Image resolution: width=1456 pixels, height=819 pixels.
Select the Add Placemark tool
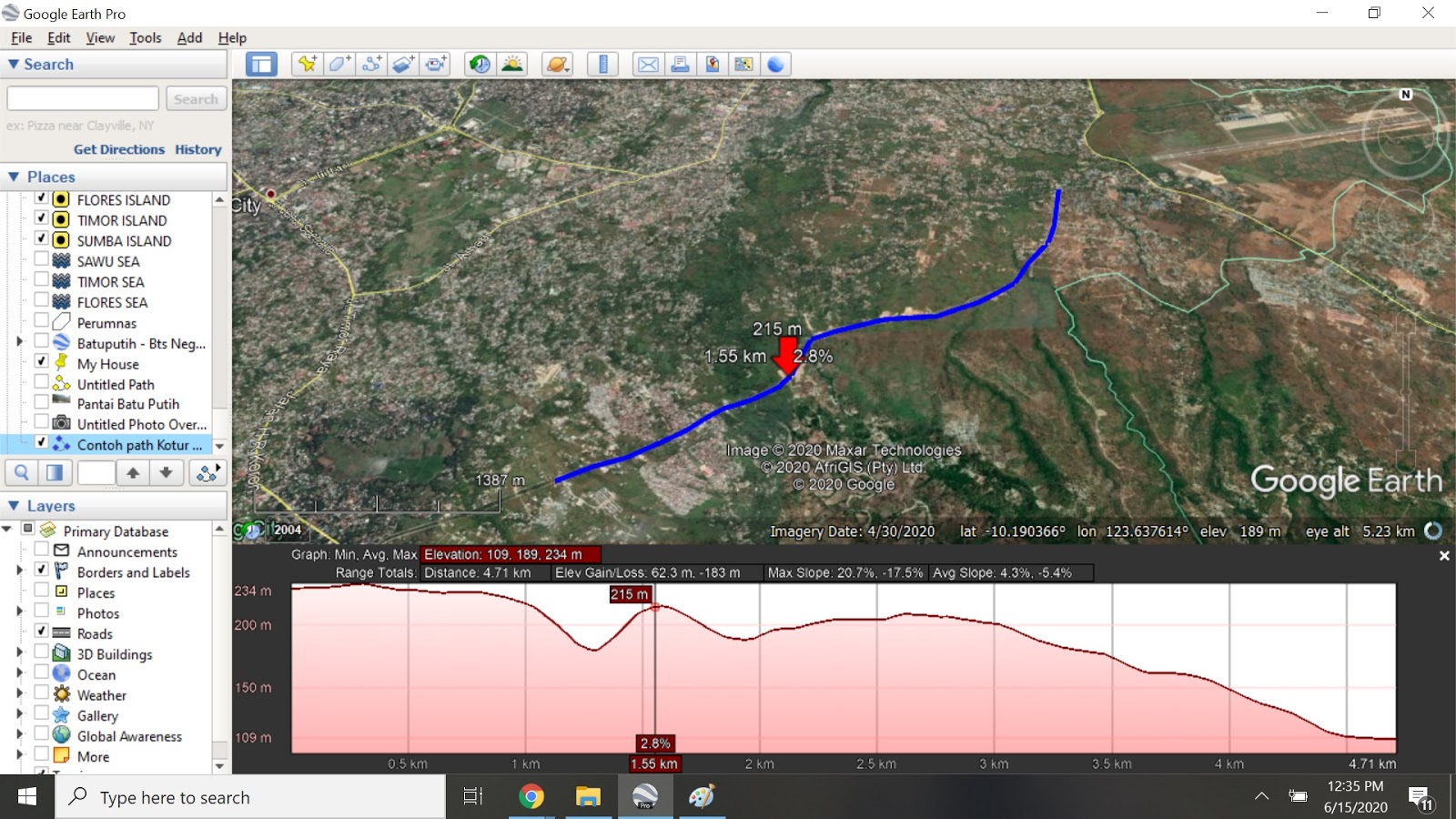(x=306, y=64)
